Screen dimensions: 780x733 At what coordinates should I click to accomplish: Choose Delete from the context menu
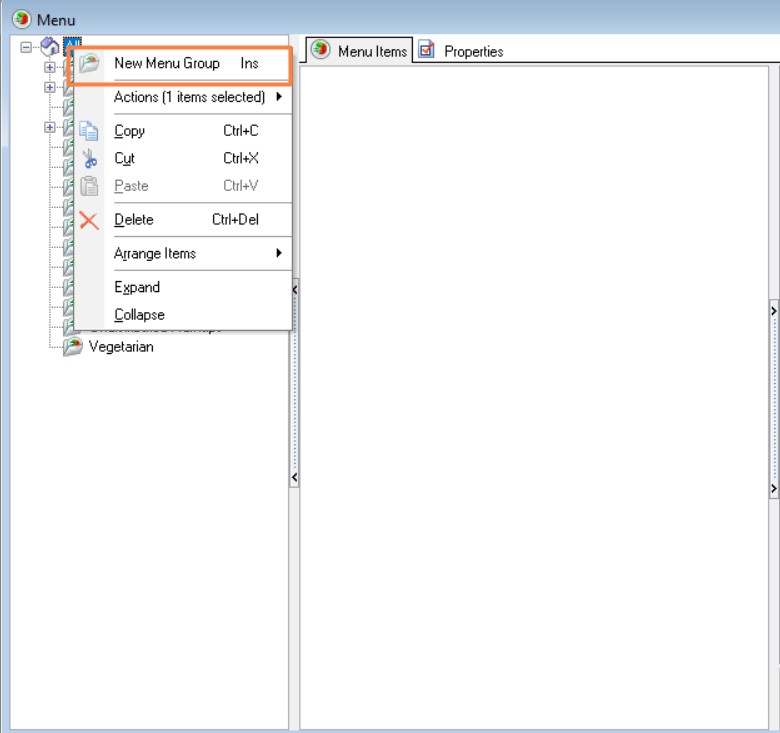point(182,219)
